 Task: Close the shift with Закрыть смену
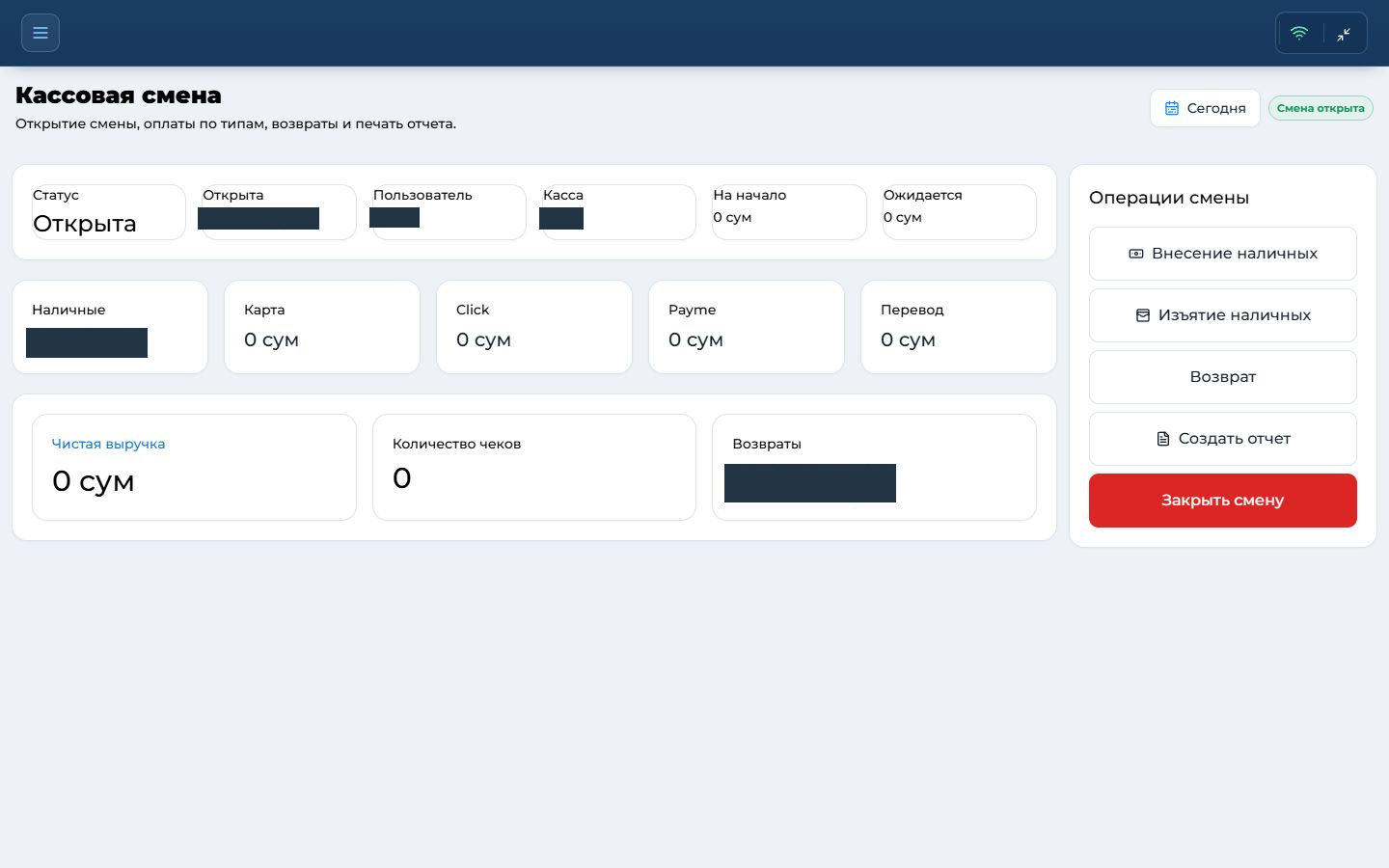coord(1223,501)
